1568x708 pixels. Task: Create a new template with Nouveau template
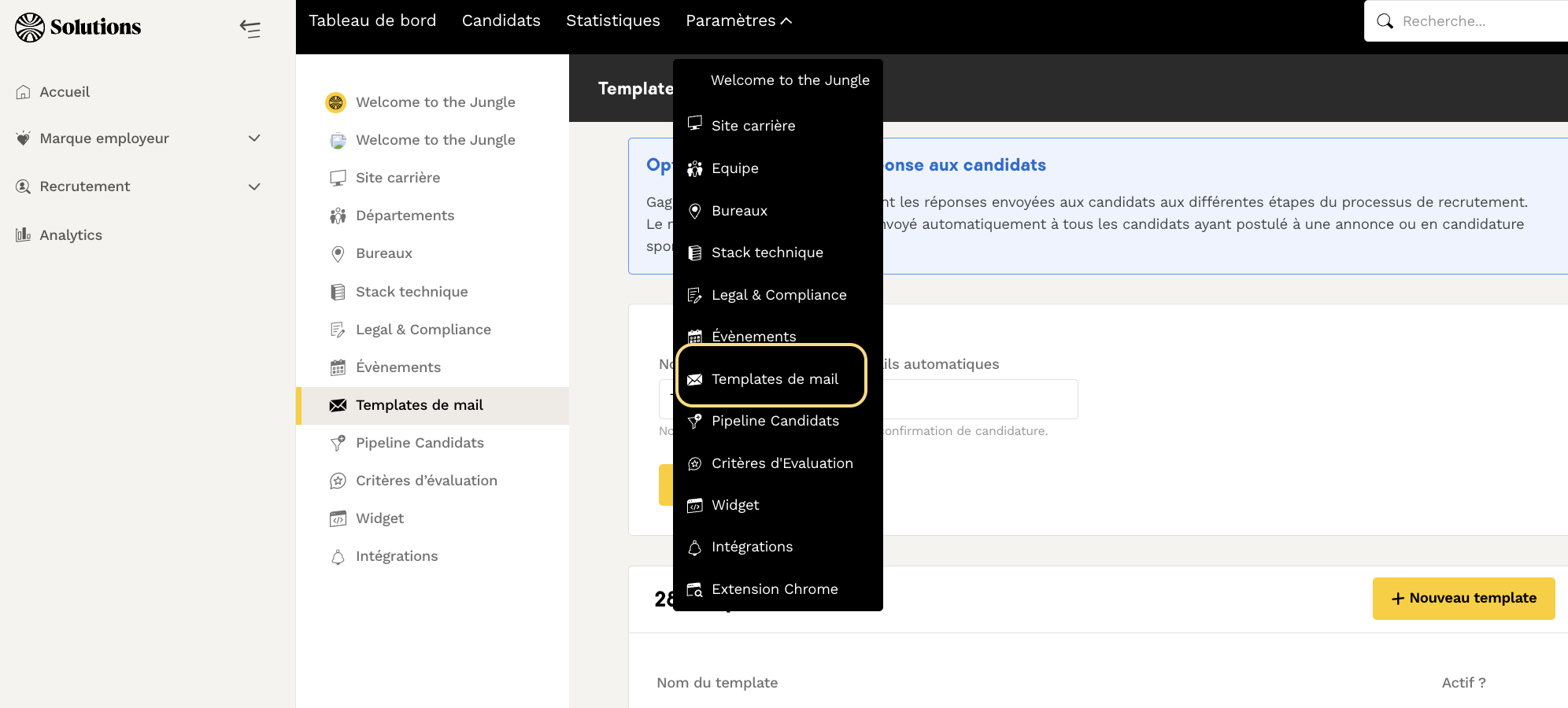coord(1463,598)
